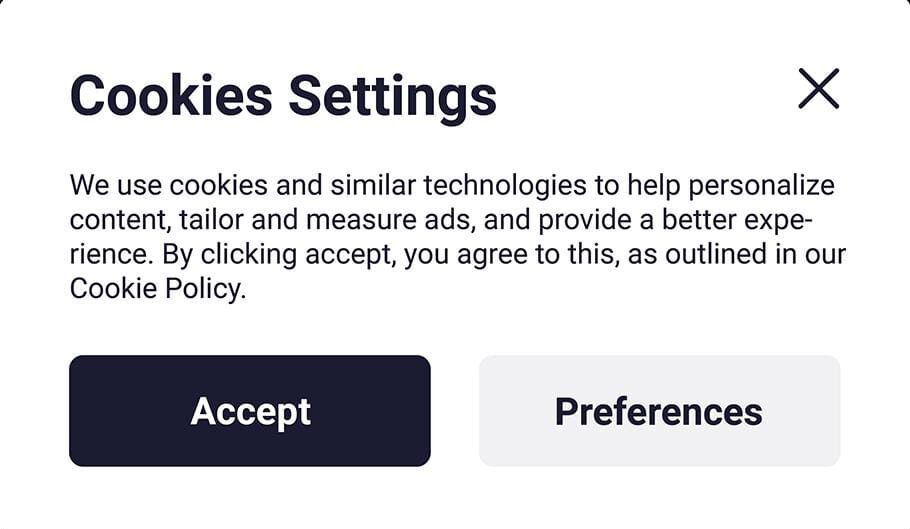Agree to cookie use via Accept
This screenshot has width=910, height=529.
coord(250,411)
